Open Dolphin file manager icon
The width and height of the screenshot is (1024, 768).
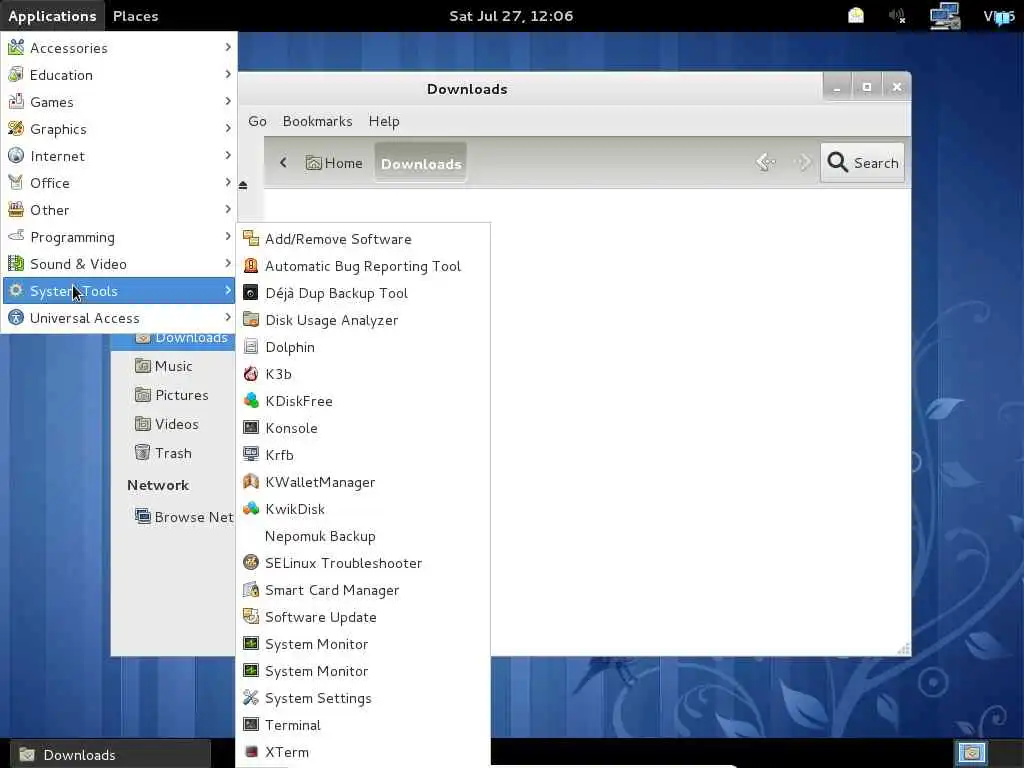pyautogui.click(x=251, y=347)
